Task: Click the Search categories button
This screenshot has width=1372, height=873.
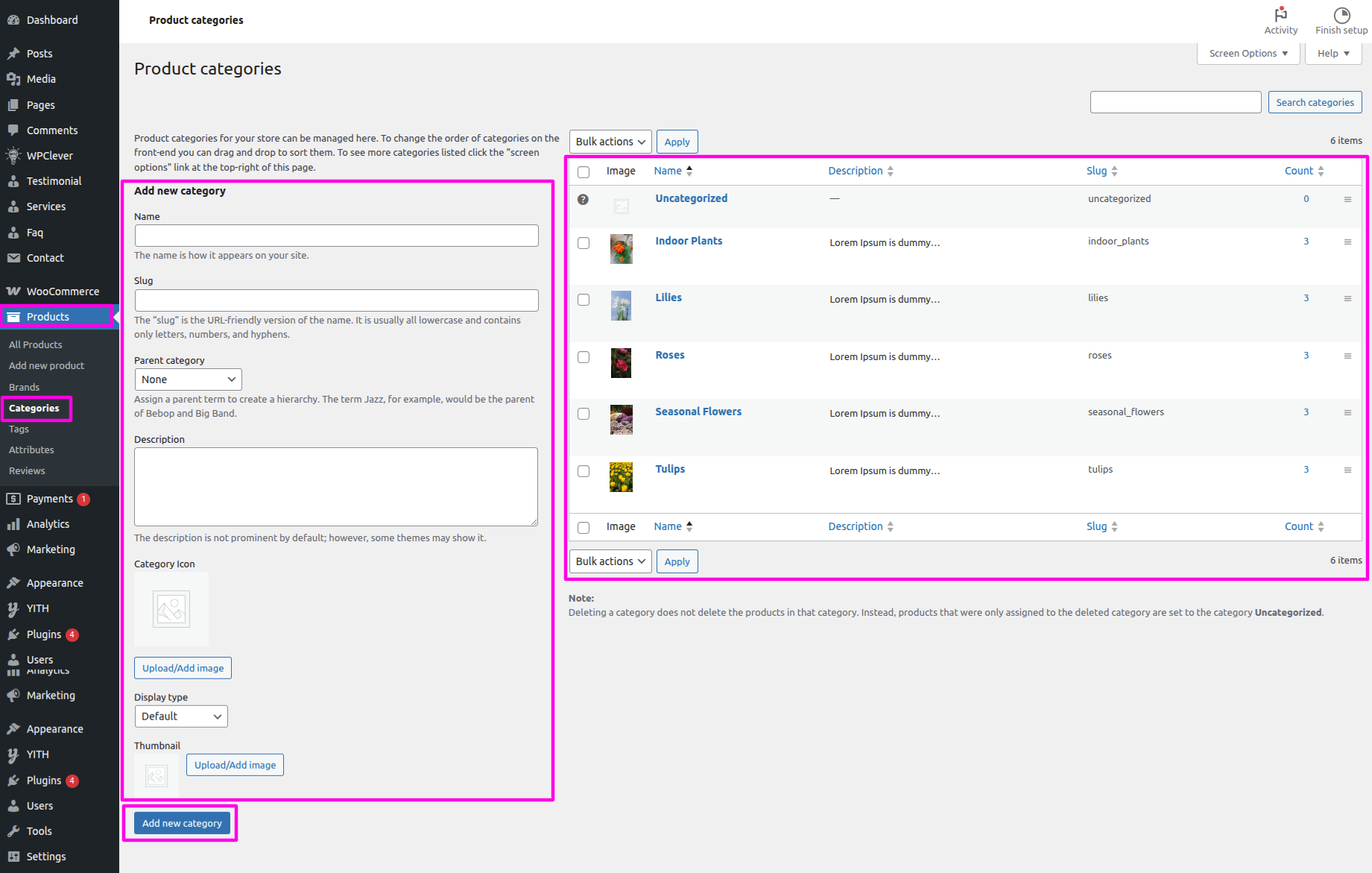Action: 1315,102
